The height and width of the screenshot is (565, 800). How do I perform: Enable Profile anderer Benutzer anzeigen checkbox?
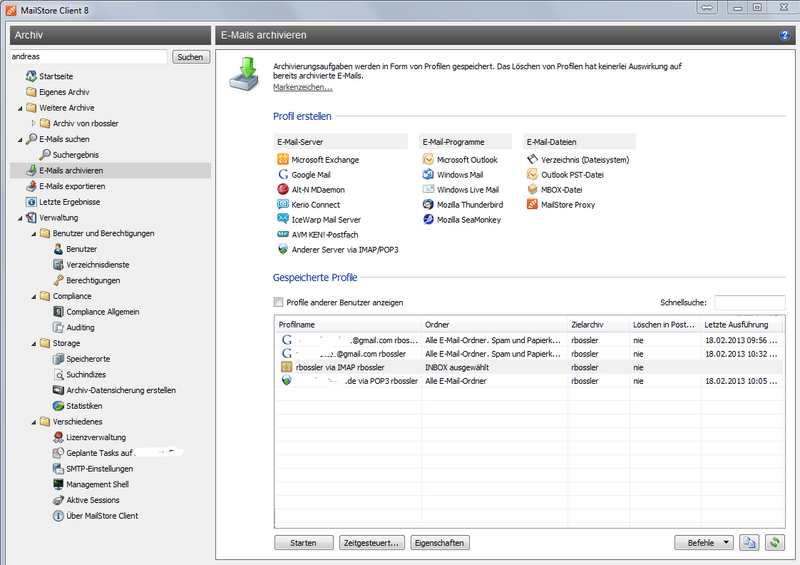point(278,302)
